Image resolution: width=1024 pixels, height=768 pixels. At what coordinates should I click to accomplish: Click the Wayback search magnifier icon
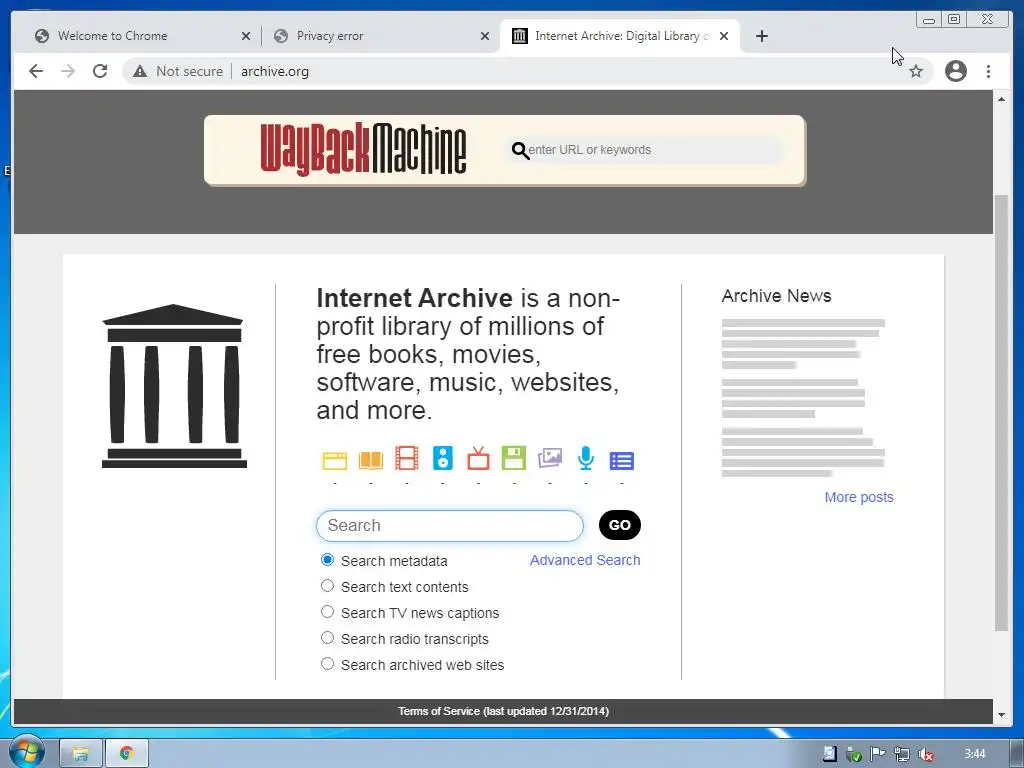(520, 150)
